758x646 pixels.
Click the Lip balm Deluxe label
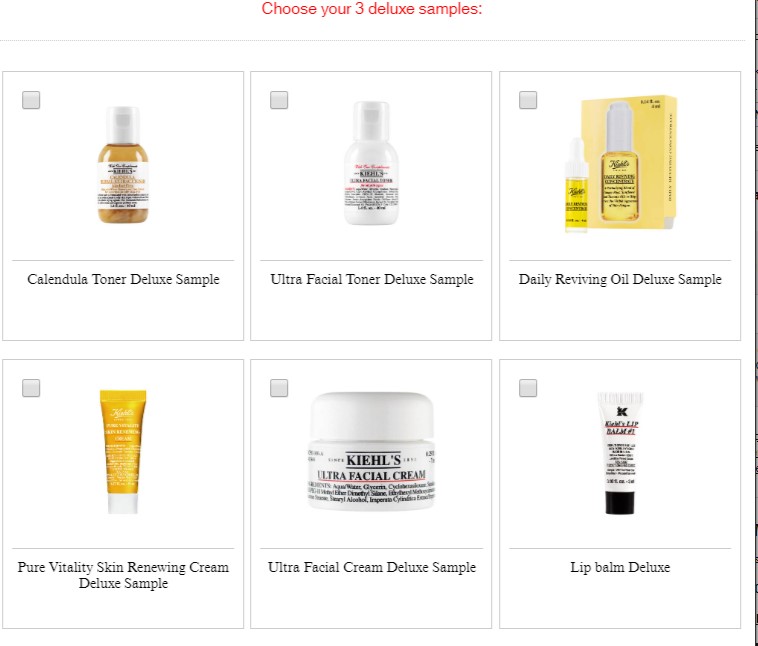click(620, 567)
